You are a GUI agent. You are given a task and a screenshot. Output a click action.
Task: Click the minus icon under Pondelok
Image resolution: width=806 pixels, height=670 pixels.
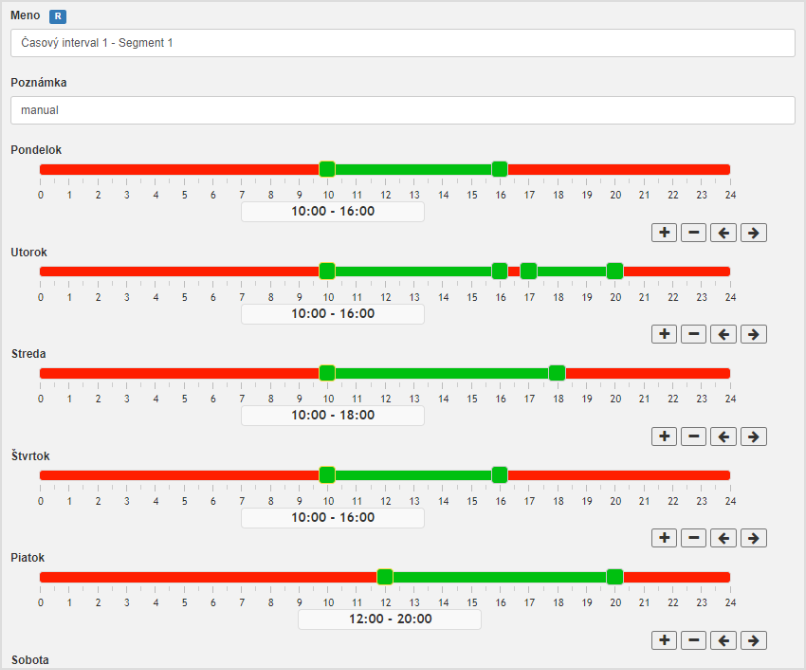[x=693, y=232]
